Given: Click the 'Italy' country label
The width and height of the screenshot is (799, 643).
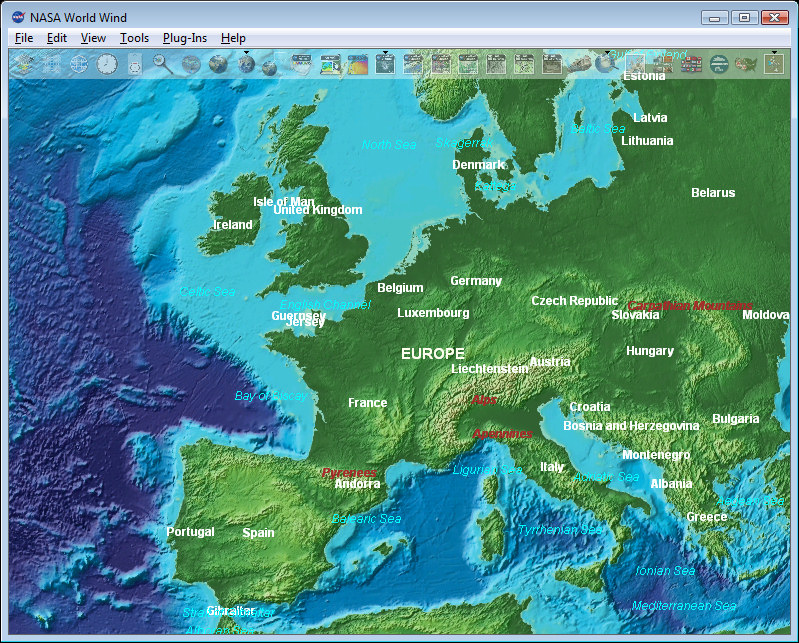Looking at the screenshot, I should pyautogui.click(x=552, y=467).
